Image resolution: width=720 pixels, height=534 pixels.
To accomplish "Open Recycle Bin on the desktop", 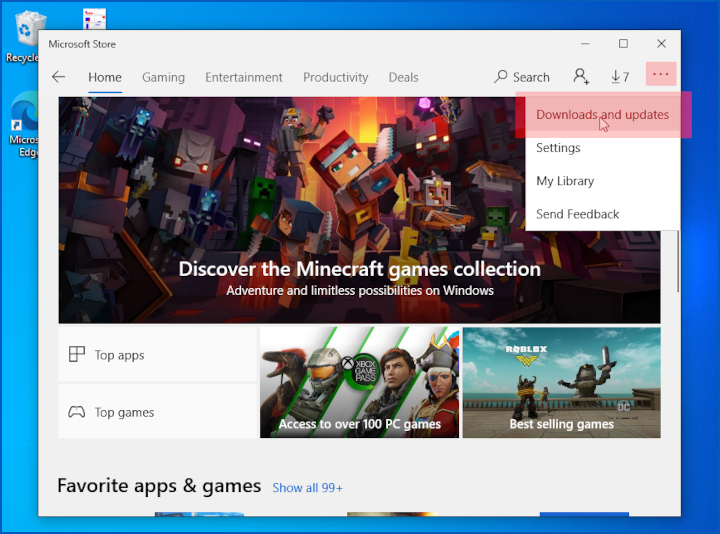I will [x=22, y=38].
